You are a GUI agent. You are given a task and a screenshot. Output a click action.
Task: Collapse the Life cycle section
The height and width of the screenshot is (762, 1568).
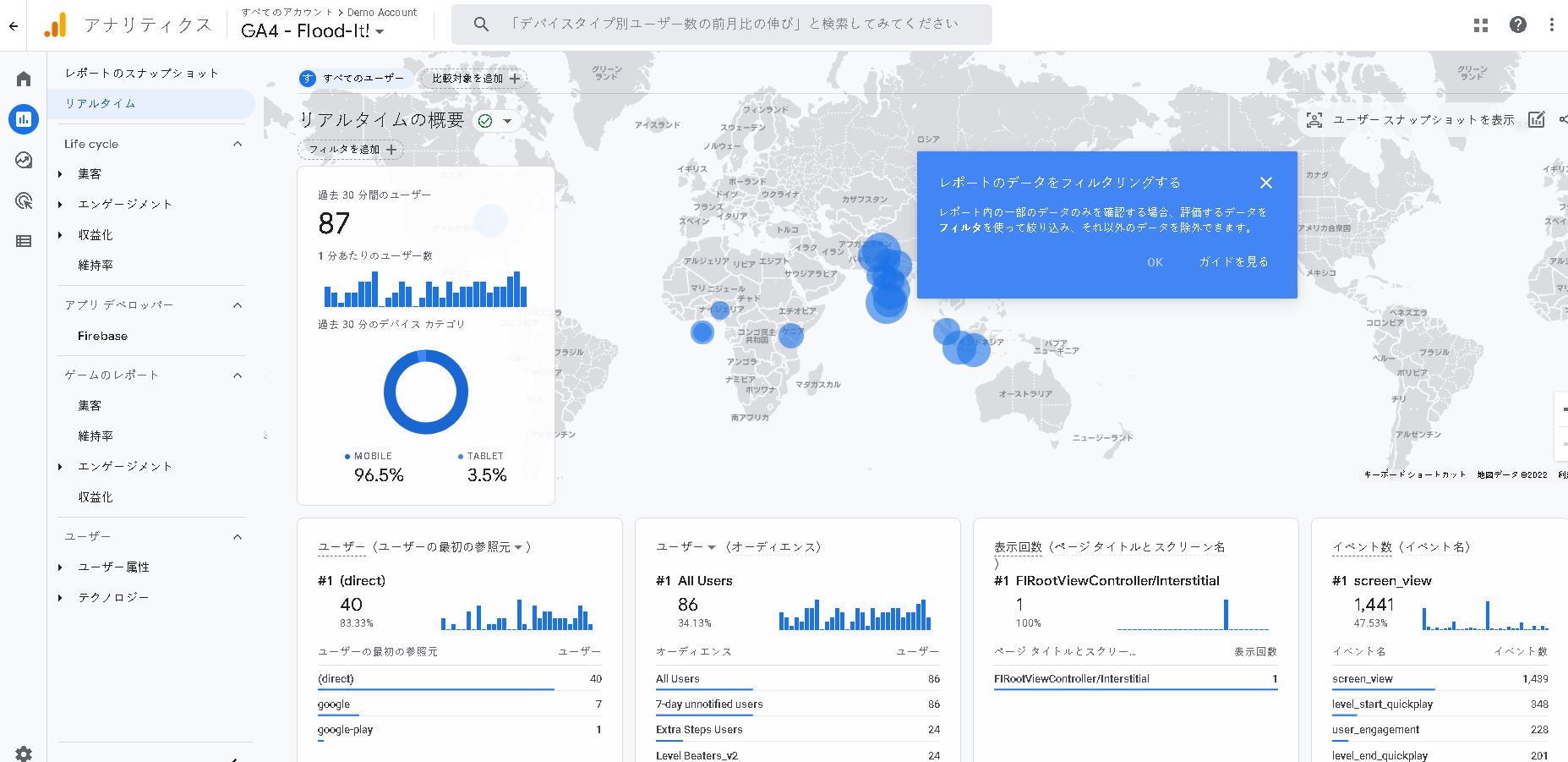(x=238, y=144)
